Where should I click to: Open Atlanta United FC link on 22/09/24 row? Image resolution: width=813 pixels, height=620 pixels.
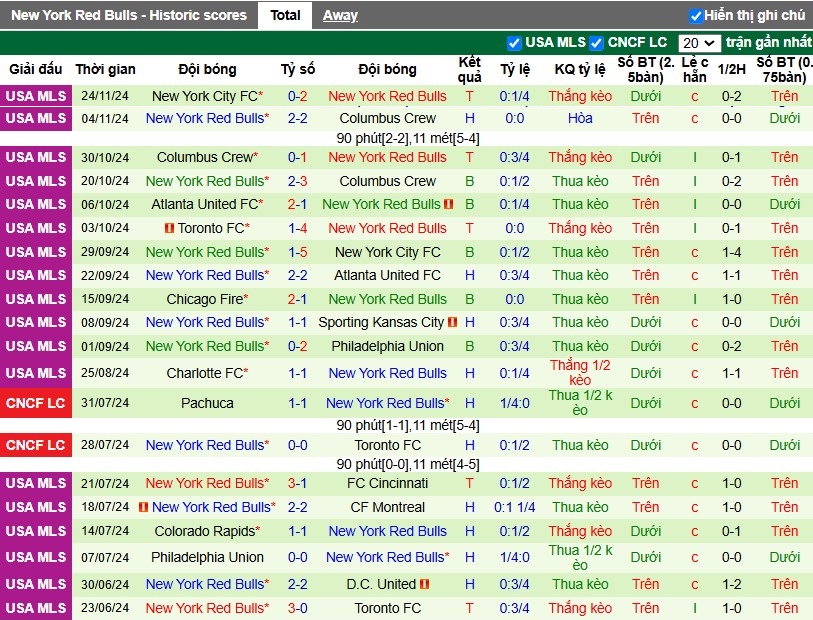(387, 275)
